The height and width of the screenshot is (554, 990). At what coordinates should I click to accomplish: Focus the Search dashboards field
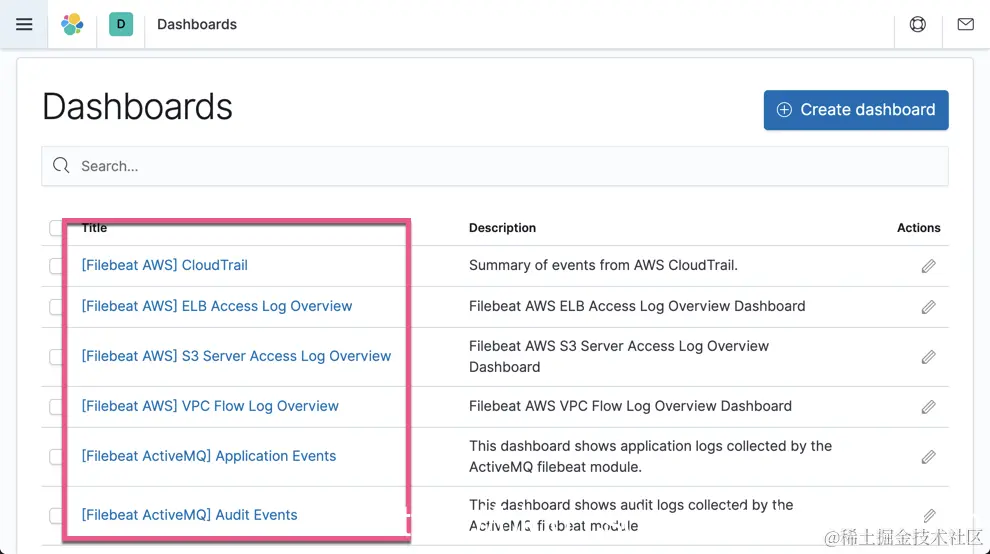pos(494,166)
